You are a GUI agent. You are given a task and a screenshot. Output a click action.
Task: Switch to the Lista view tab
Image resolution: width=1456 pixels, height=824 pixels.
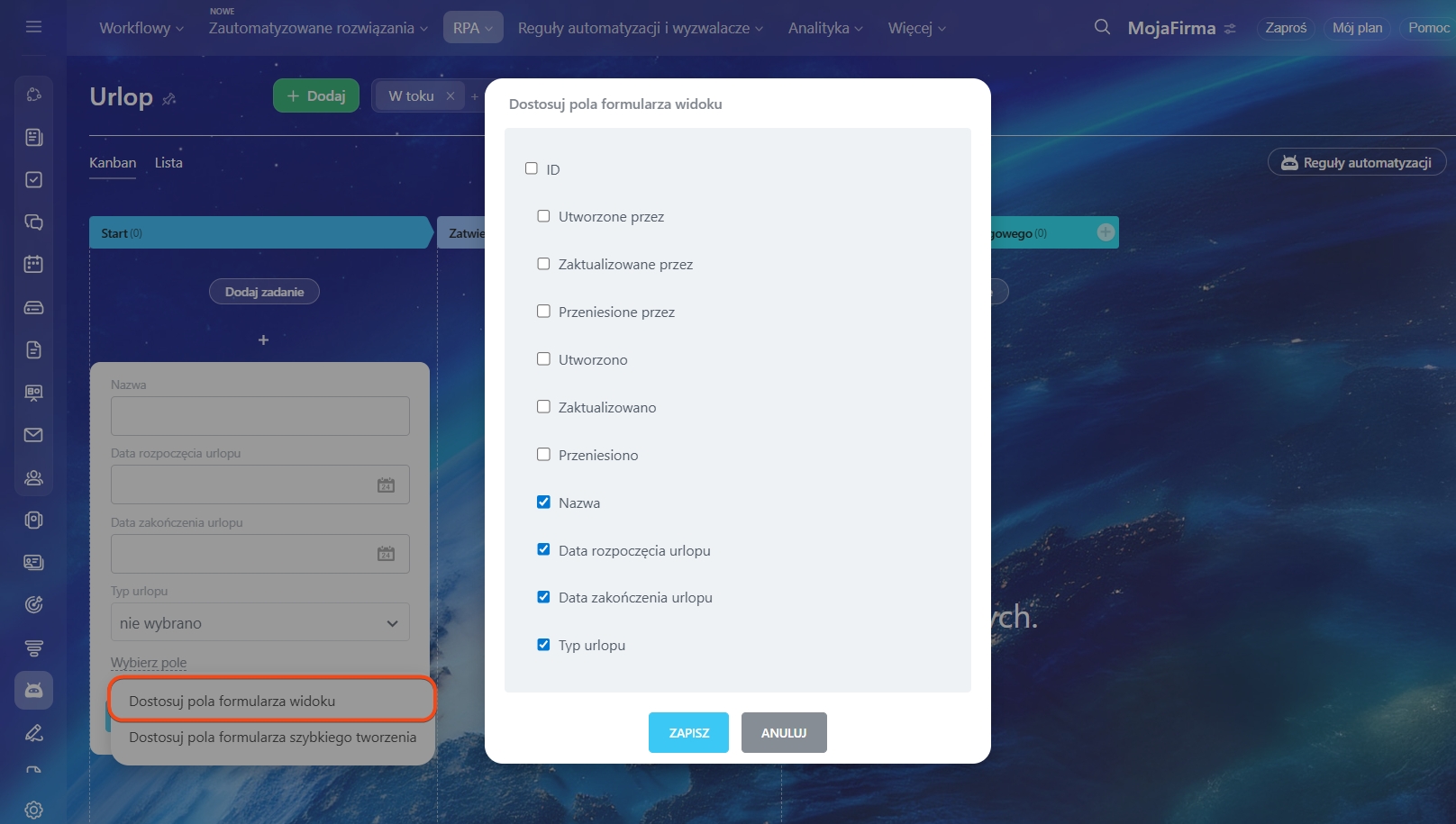pos(168,163)
